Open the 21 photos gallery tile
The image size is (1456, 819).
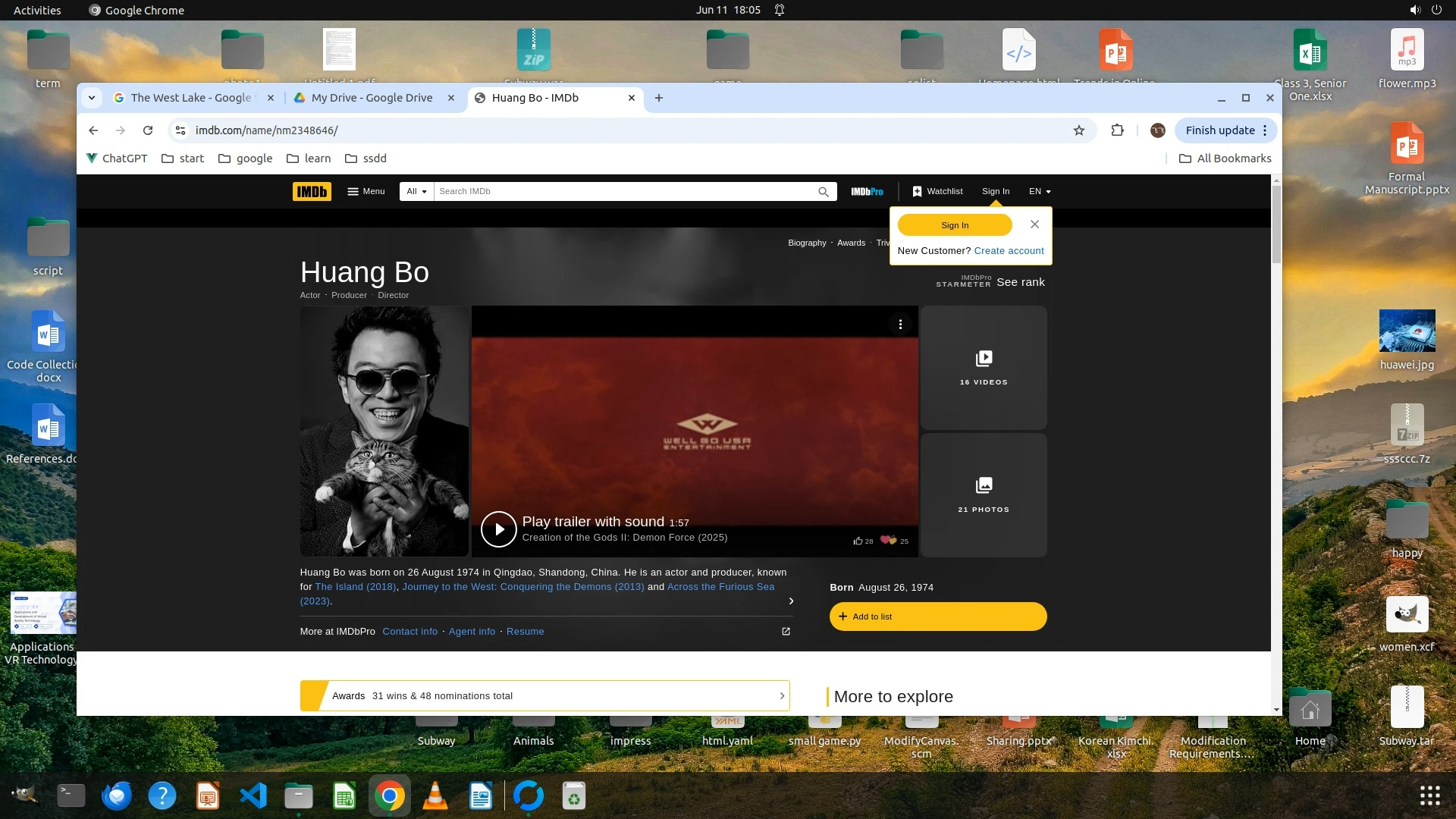click(984, 494)
